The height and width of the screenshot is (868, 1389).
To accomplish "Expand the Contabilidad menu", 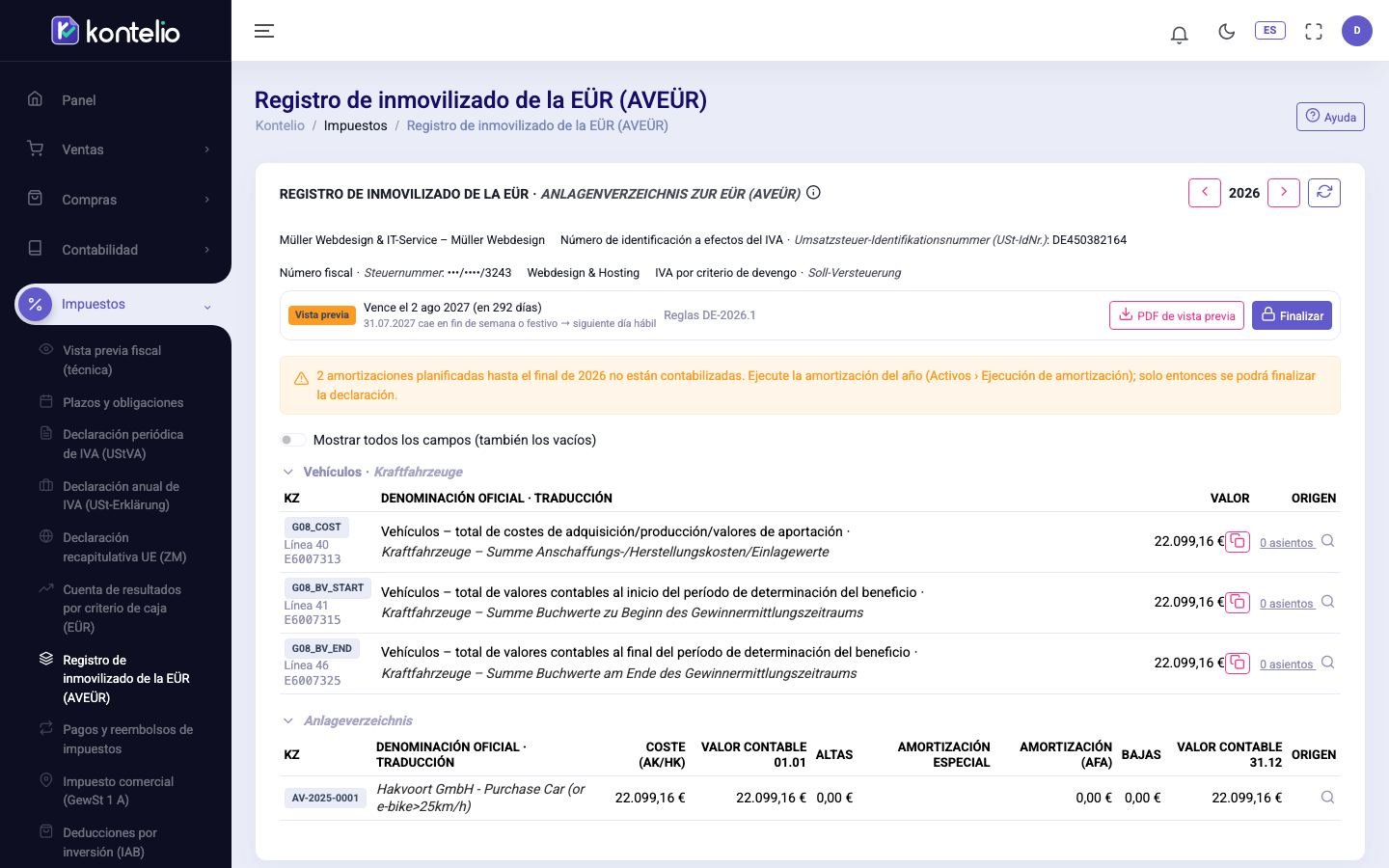I will coord(116,250).
